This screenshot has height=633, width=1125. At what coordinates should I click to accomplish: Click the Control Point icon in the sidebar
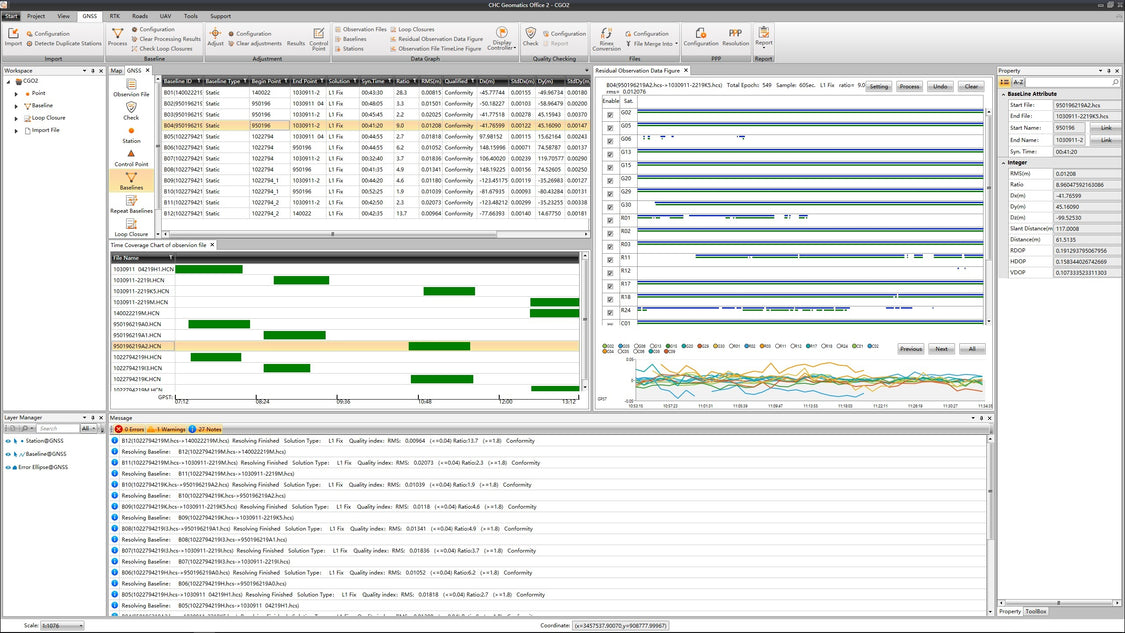(131, 159)
